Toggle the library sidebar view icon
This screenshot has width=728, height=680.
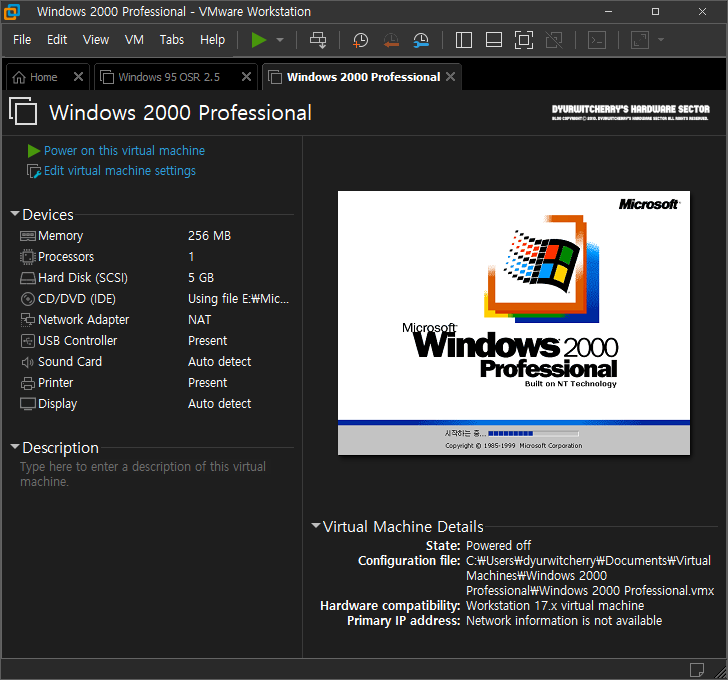pos(464,40)
